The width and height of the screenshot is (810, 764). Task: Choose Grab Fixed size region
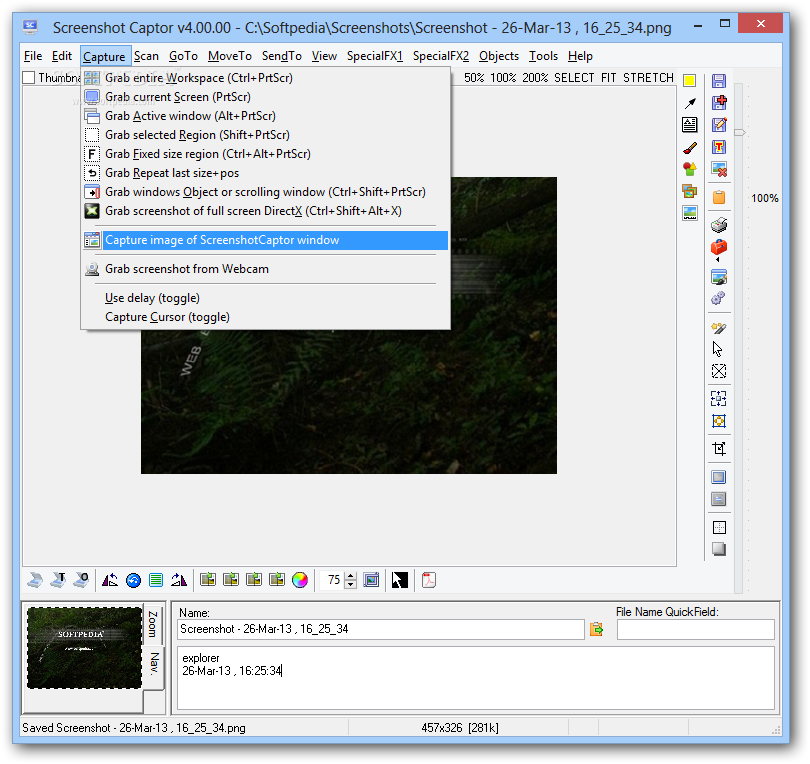(x=266, y=154)
